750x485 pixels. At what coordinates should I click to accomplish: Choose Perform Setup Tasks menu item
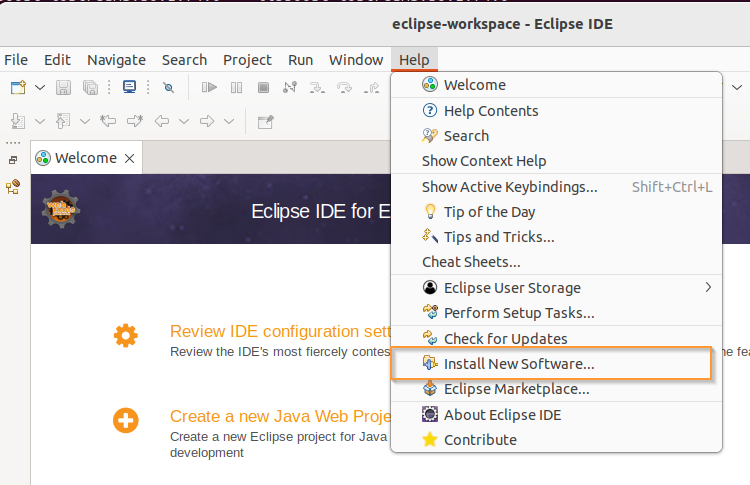pyautogui.click(x=556, y=313)
